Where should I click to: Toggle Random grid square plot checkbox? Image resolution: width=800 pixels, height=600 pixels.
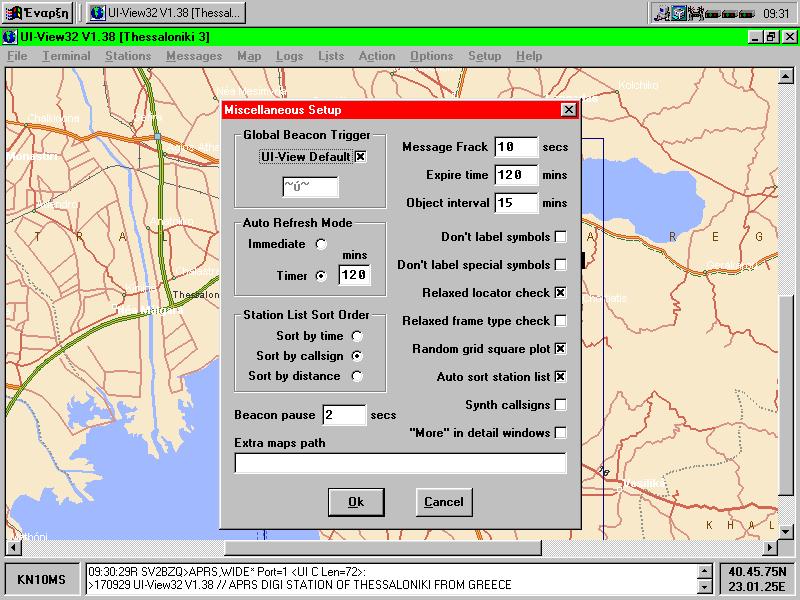point(560,349)
